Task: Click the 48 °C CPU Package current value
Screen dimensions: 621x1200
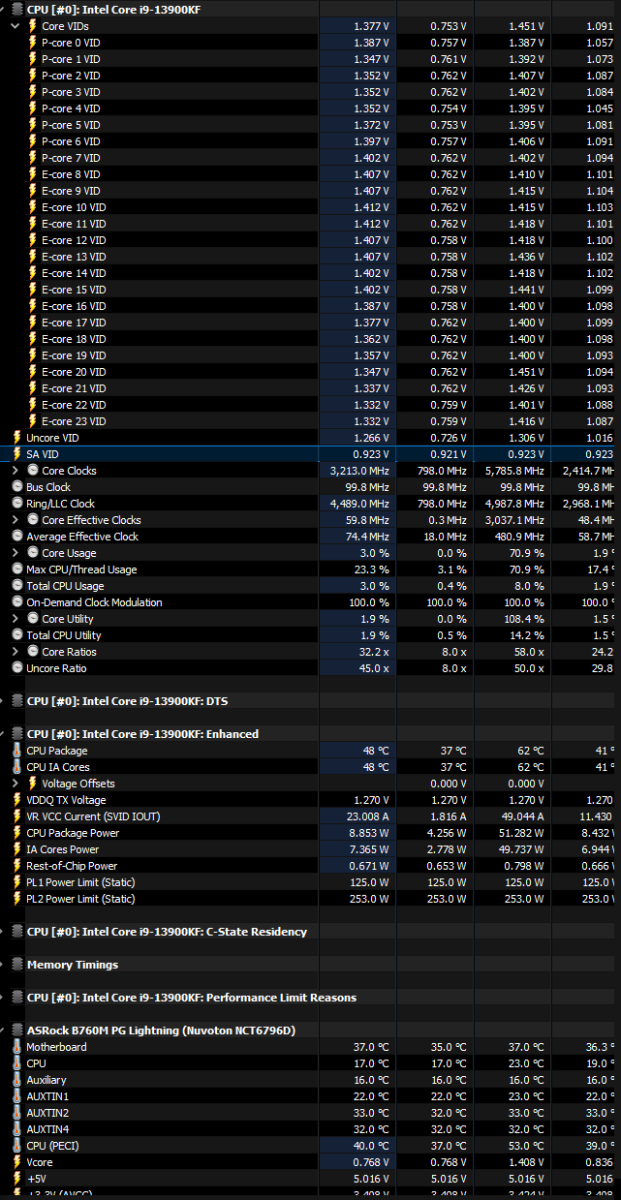Action: (375, 751)
